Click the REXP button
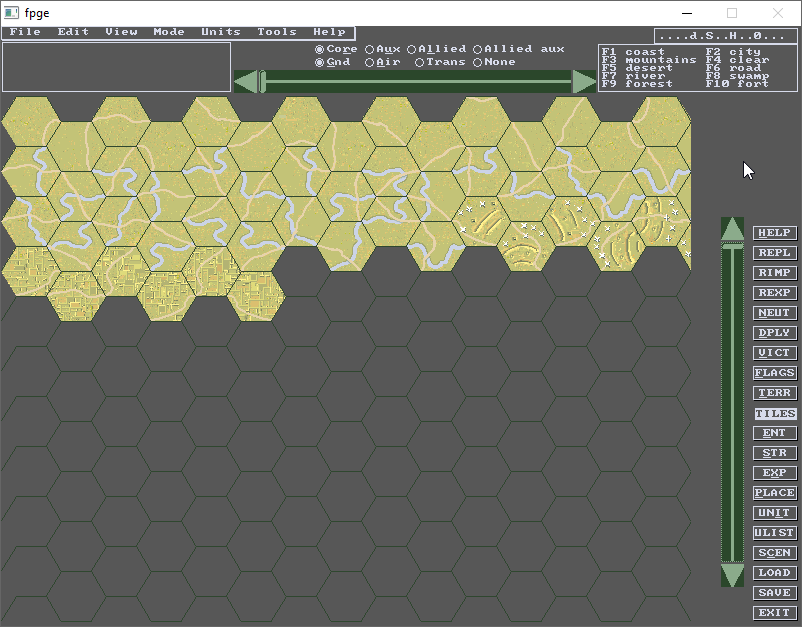 coord(775,293)
